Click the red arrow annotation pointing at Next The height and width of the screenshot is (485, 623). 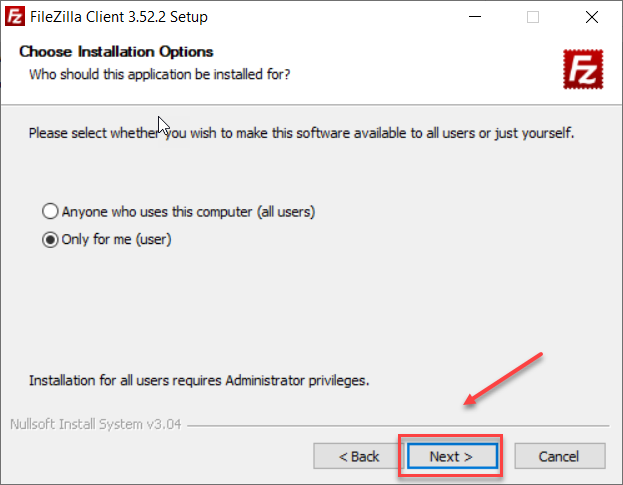503,378
